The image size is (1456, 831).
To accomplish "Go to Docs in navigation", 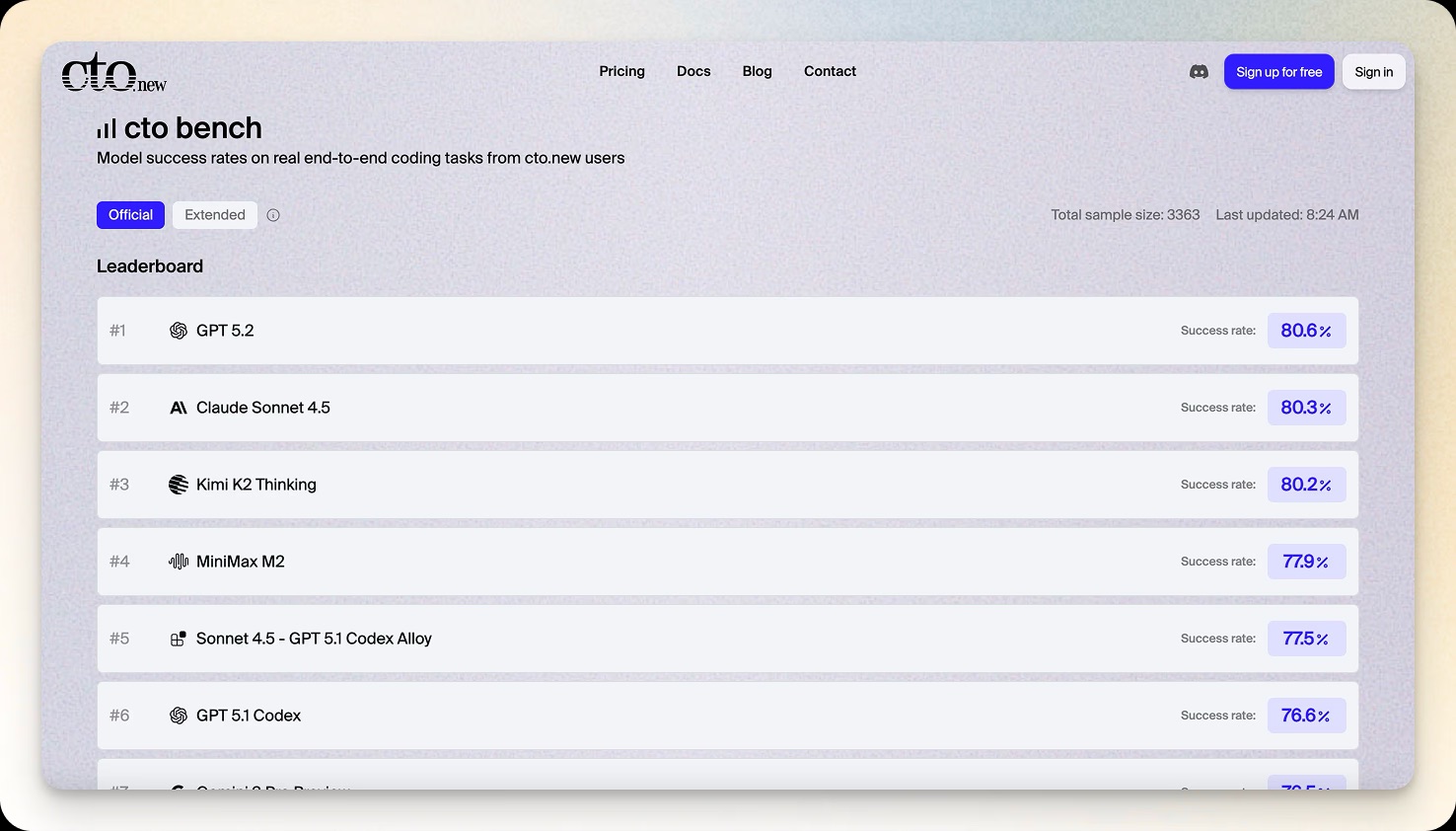I will 693,71.
